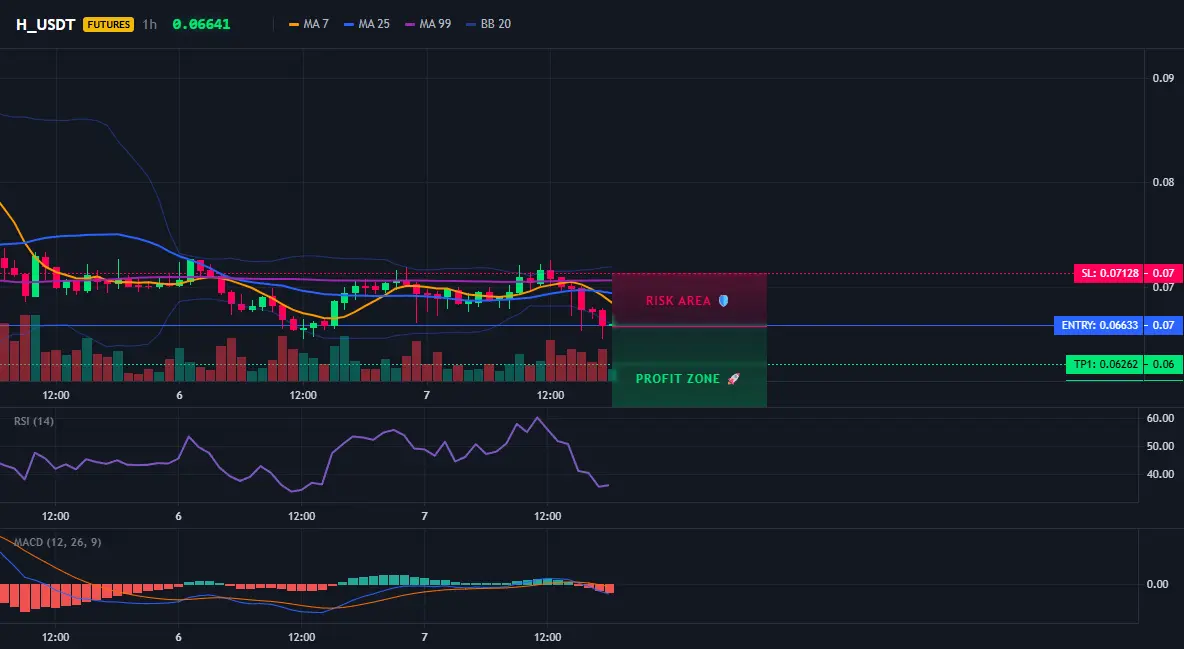Click the MACD (12, 26, 9) indicator title
Screen dimensions: 1184x649
57,542
